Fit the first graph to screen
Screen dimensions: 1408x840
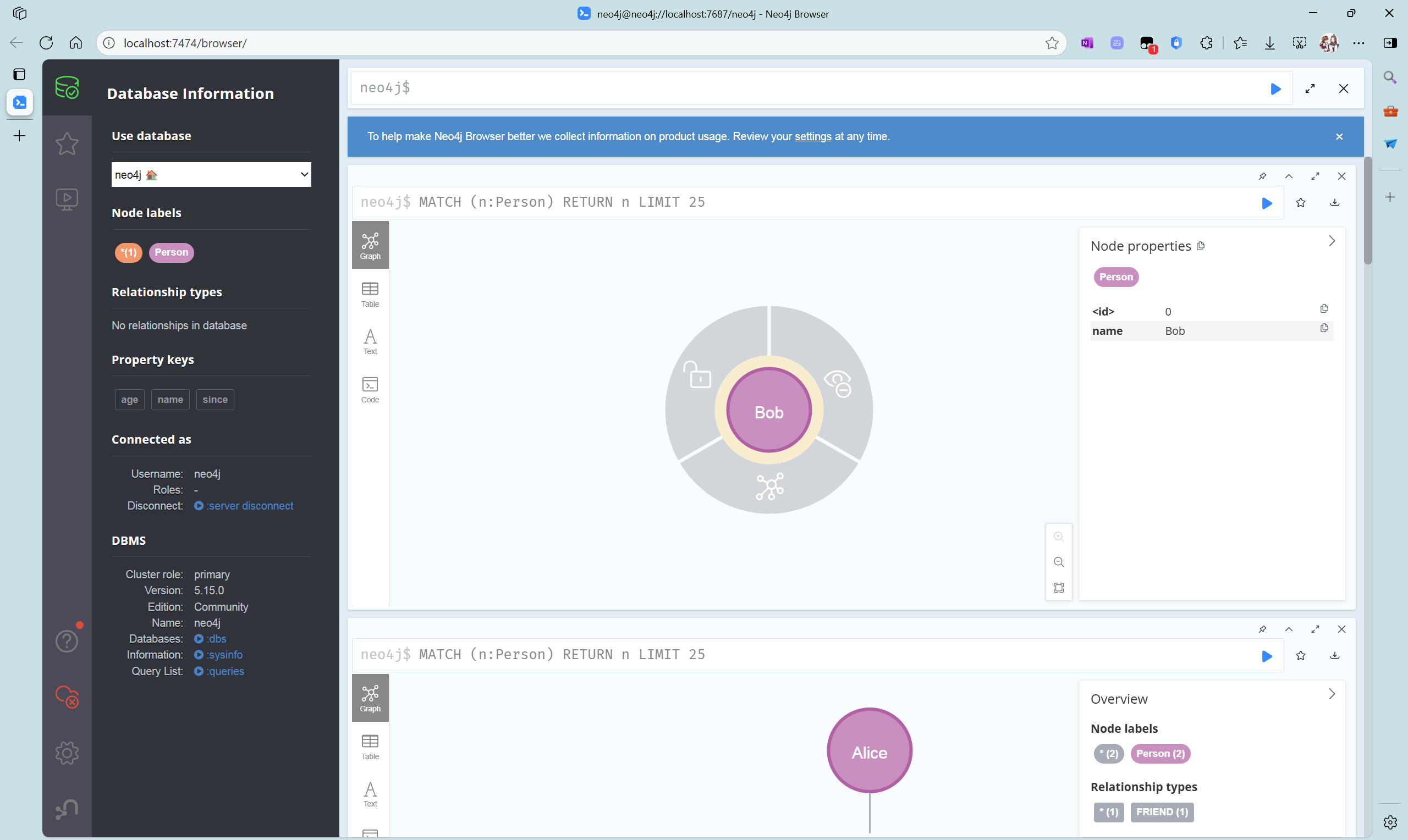point(1059,588)
